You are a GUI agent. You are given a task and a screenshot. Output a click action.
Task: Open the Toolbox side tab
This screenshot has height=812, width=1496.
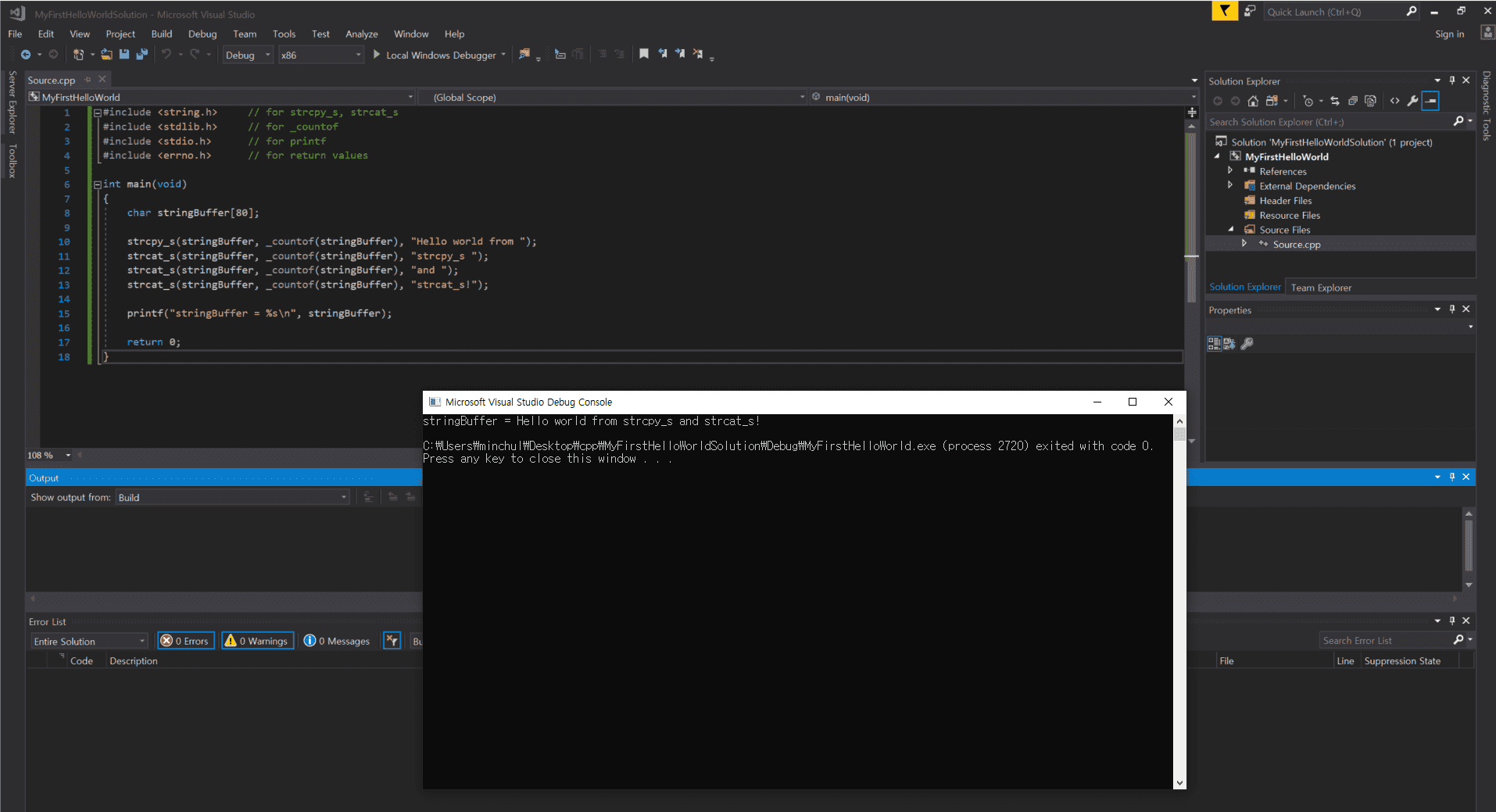point(12,160)
